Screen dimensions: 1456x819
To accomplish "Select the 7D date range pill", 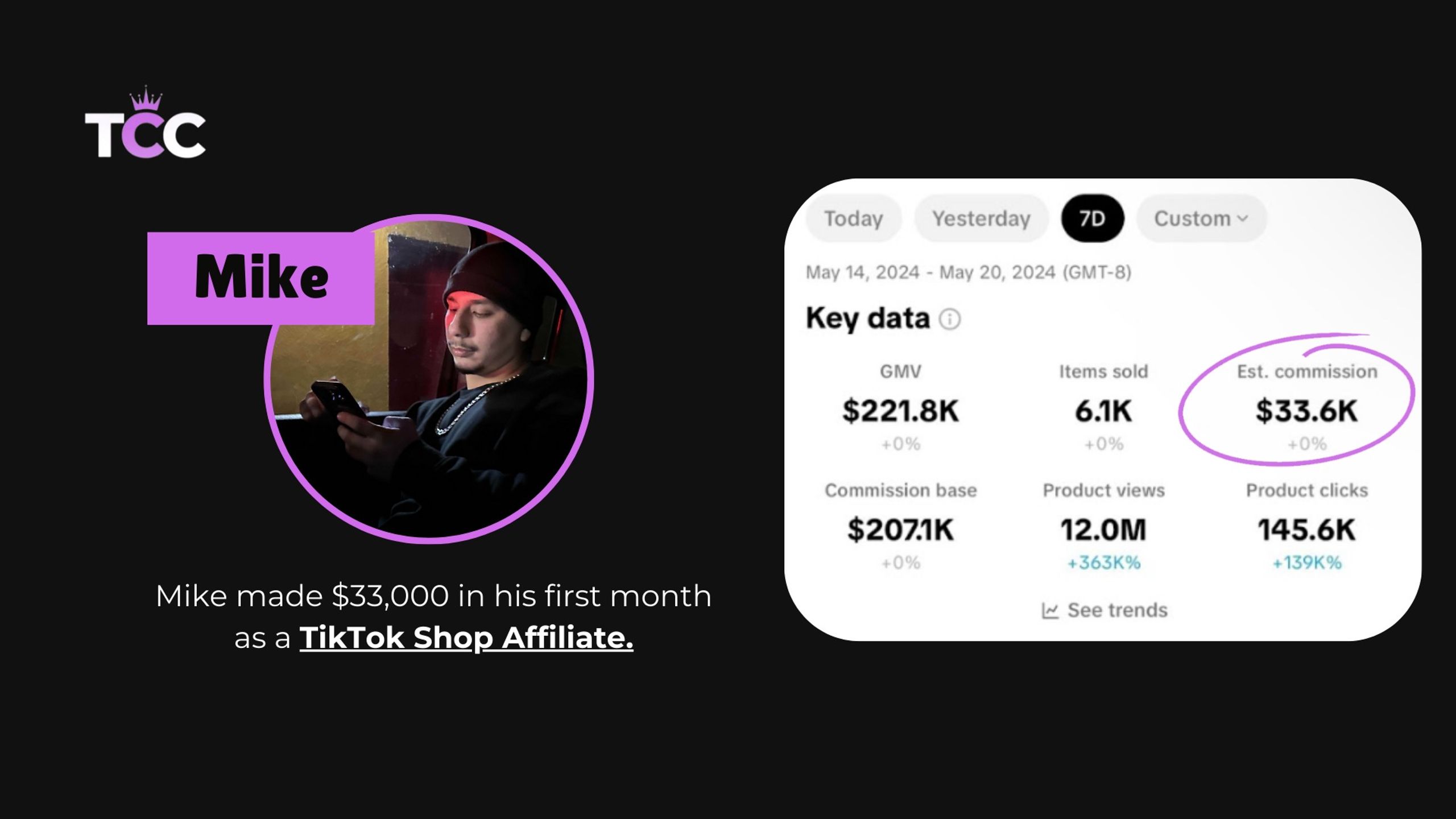I will pyautogui.click(x=1092, y=218).
